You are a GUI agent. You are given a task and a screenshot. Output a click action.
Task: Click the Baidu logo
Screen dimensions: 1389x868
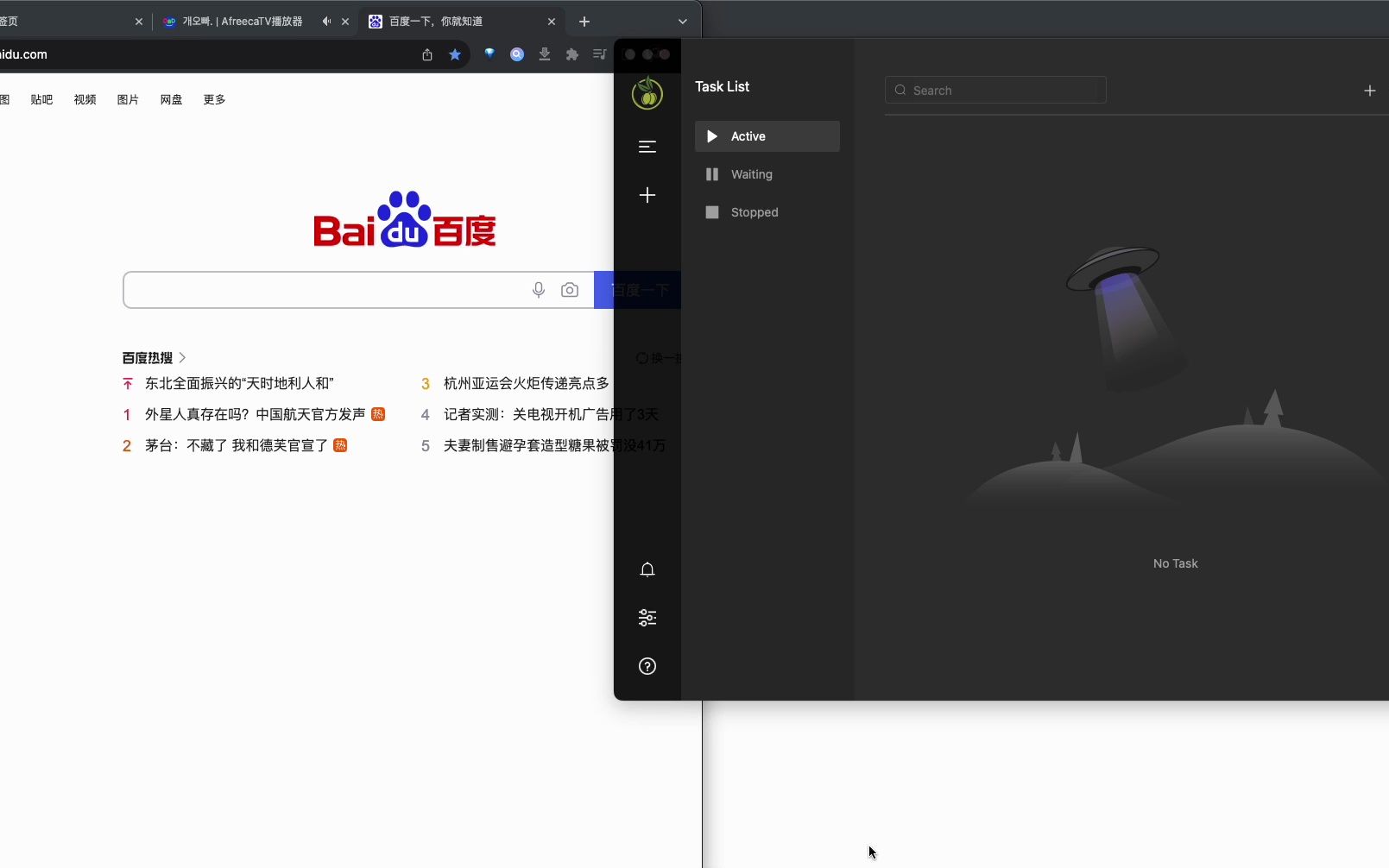tap(404, 219)
